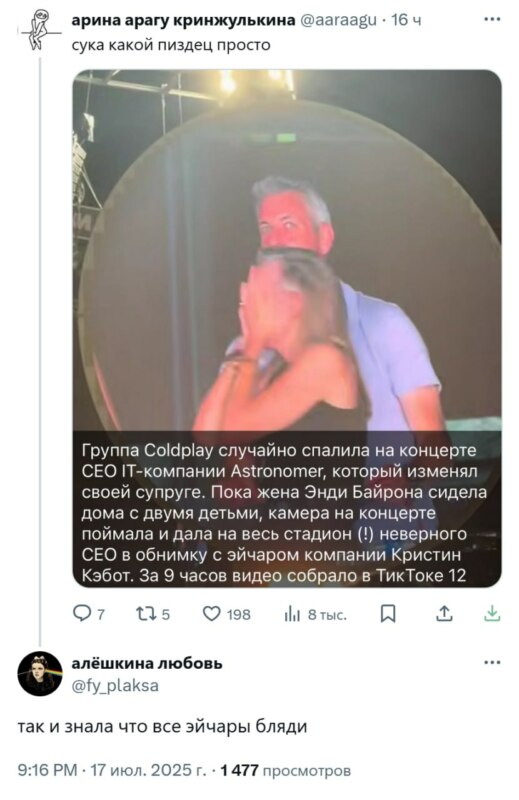Open the алёшкина любовь profile avatar
This screenshot has height=800, width=519.
(x=40, y=673)
